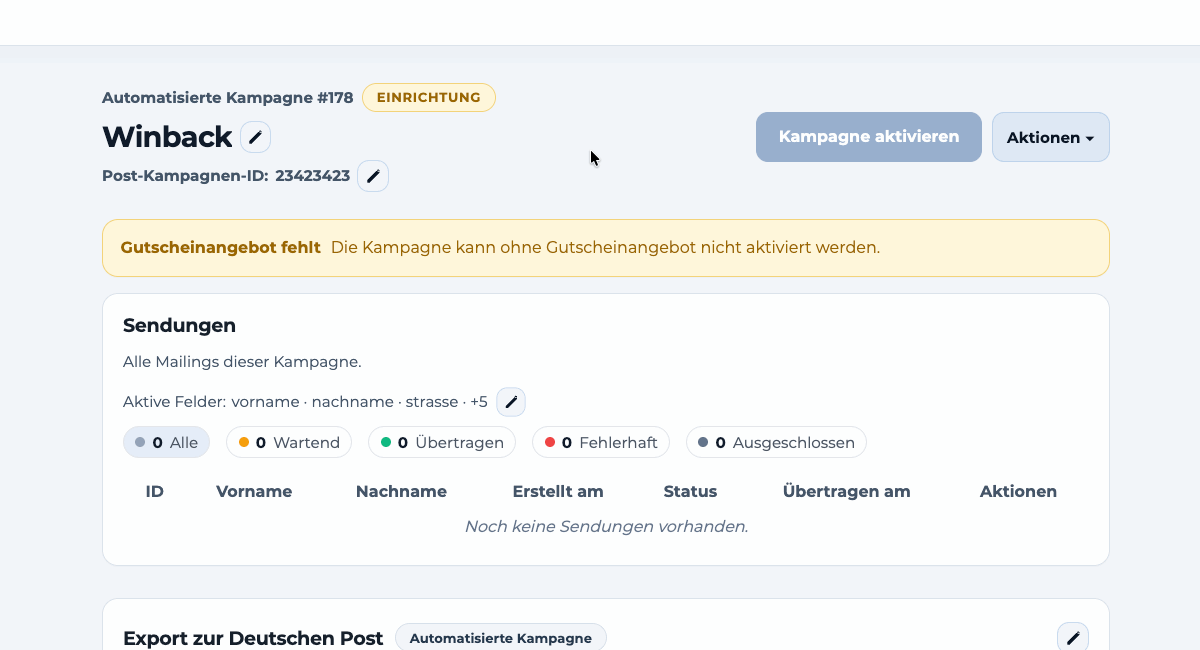Filter by Fehlerhaft status
Viewport: 1200px width, 650px height.
(601, 442)
